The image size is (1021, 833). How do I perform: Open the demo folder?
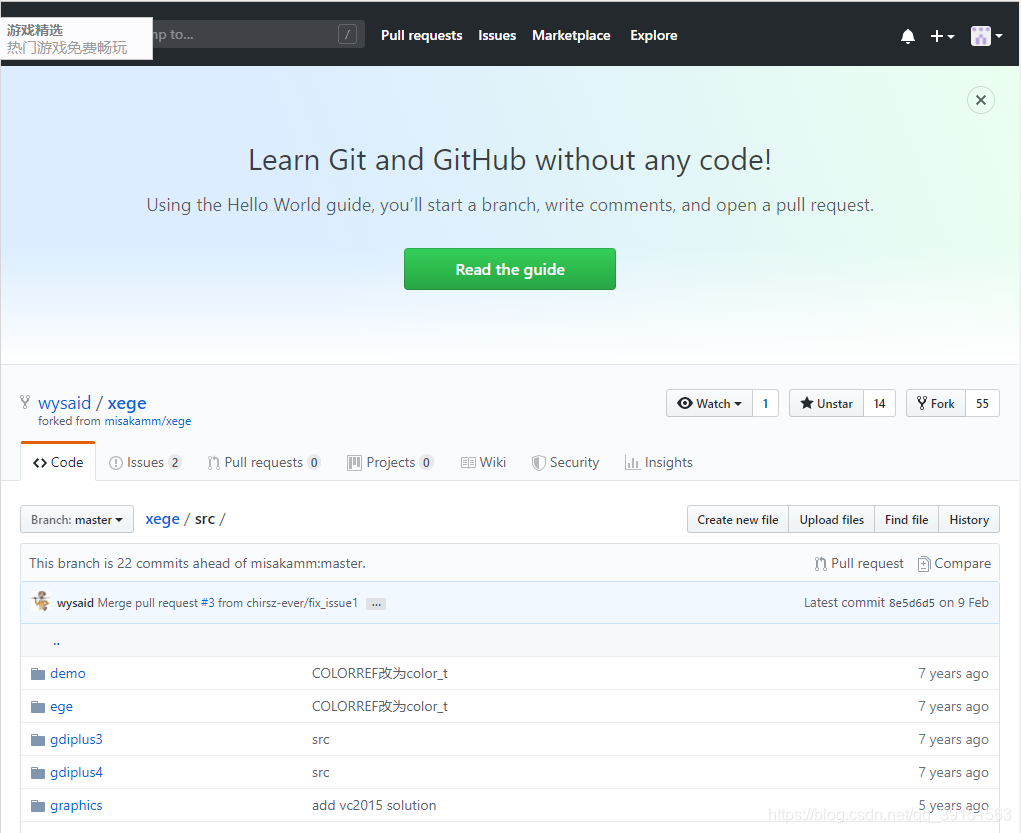[x=68, y=673]
